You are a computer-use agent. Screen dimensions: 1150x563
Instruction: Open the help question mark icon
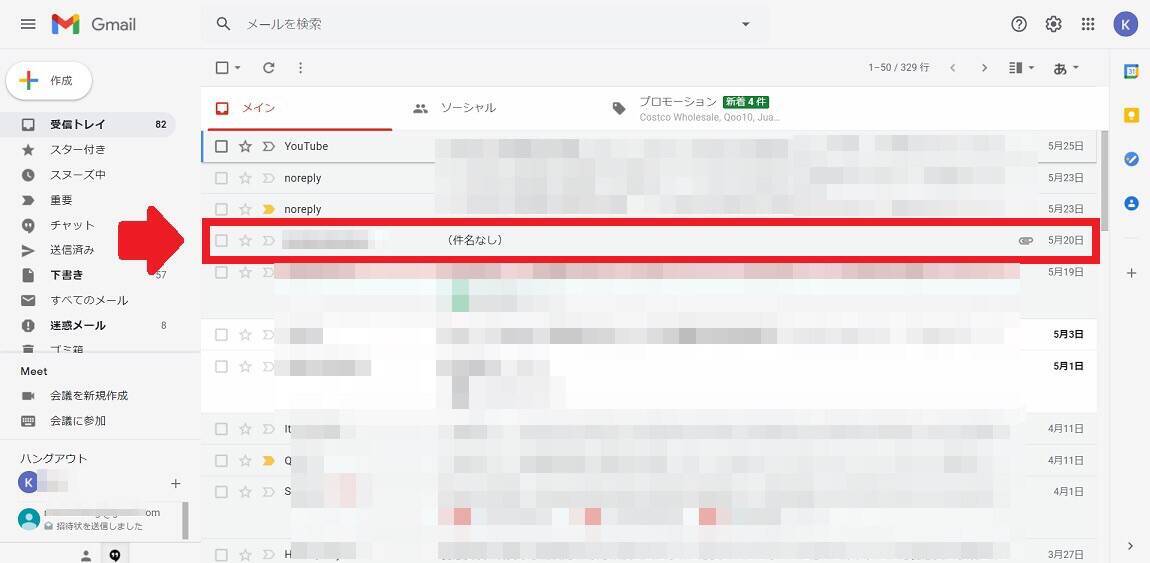(1019, 24)
